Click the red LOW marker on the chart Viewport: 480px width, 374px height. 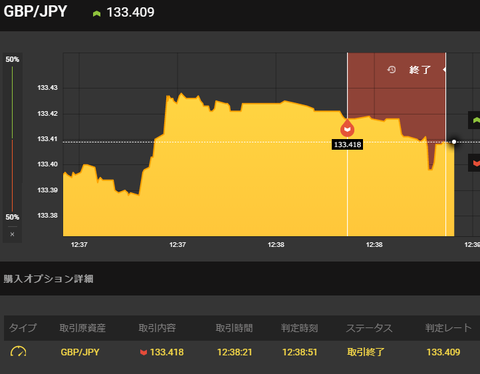pos(347,128)
